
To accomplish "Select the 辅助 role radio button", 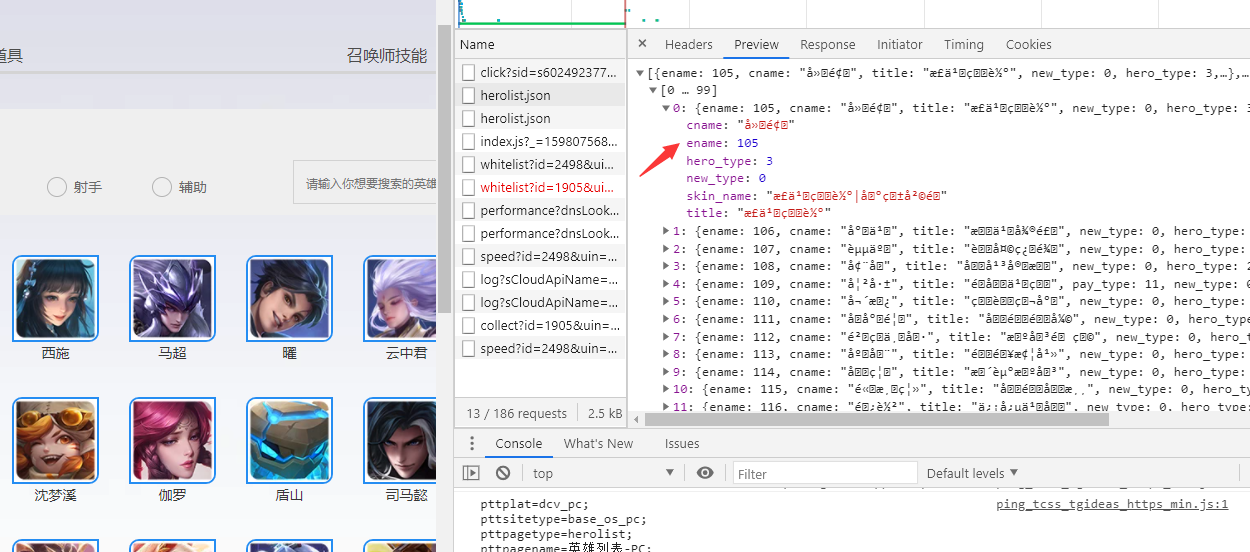I will [x=162, y=187].
